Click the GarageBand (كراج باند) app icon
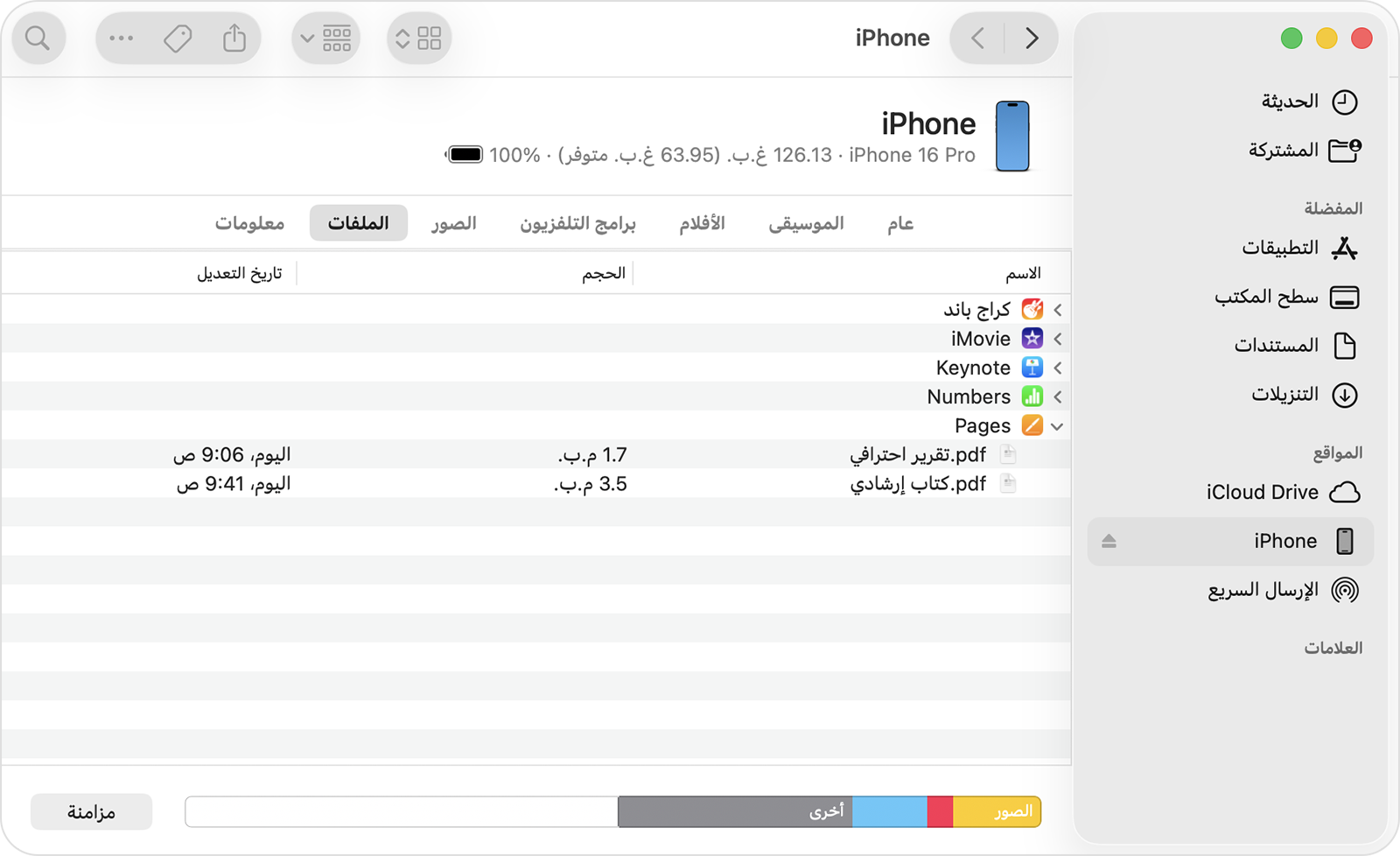Screen dimensions: 1400x856 [x=1033, y=309]
